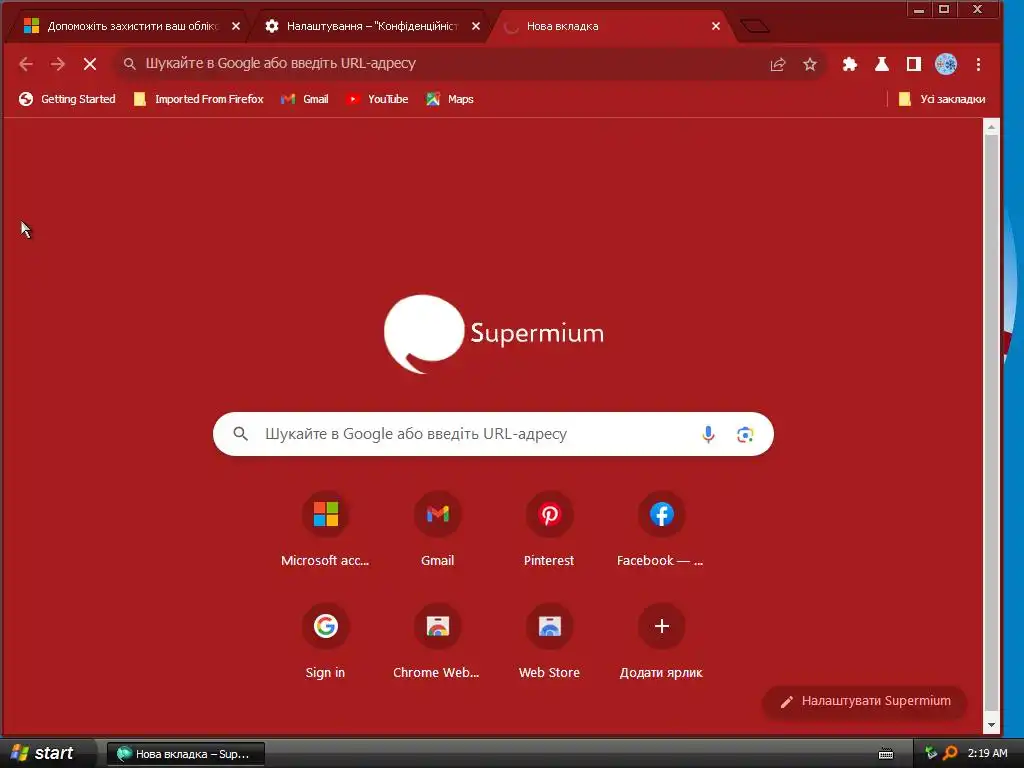Click the network connection tray icon
The width and height of the screenshot is (1024, 768).
(931, 753)
